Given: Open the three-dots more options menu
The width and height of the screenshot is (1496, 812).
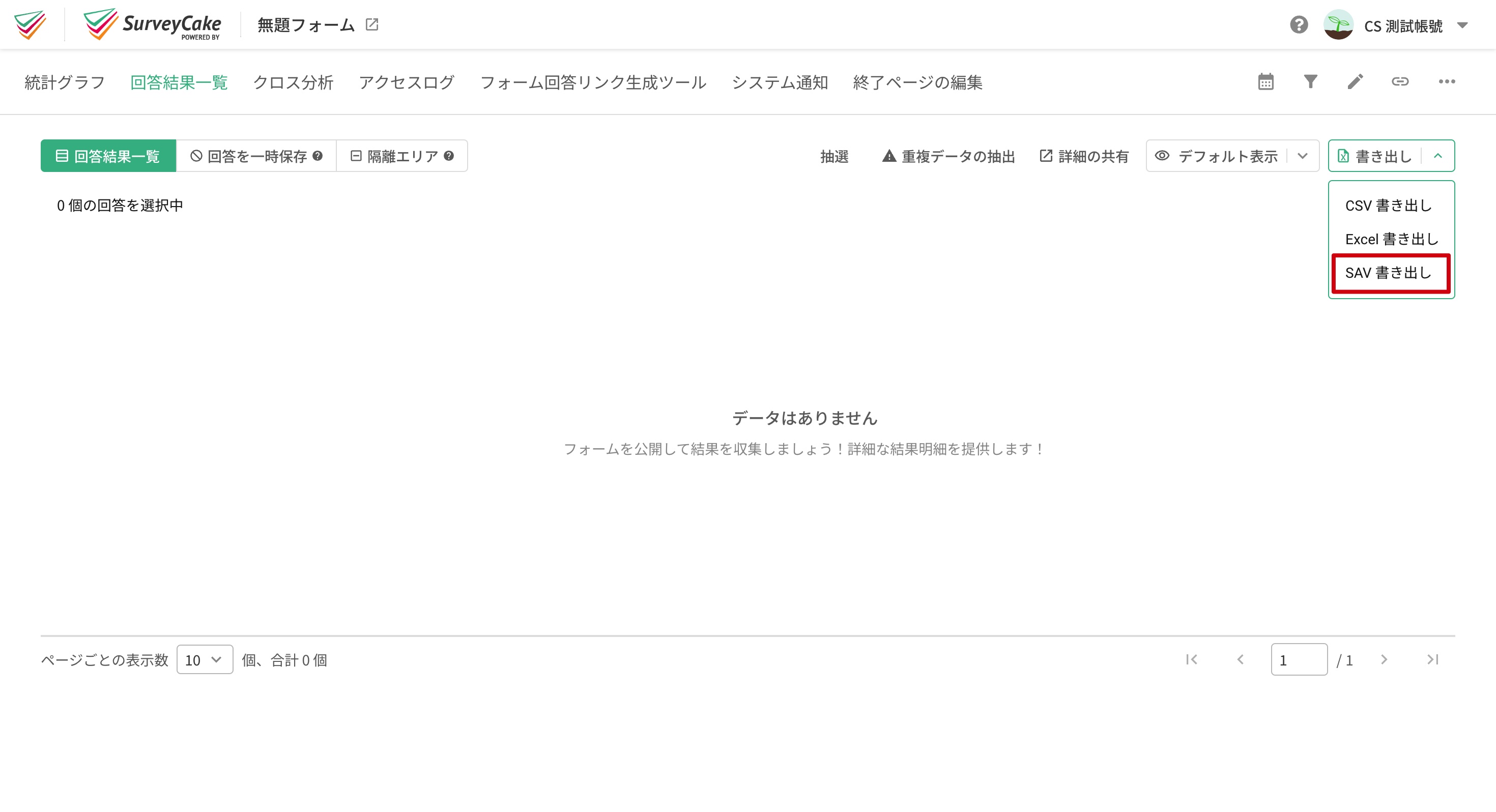Looking at the screenshot, I should [x=1446, y=81].
